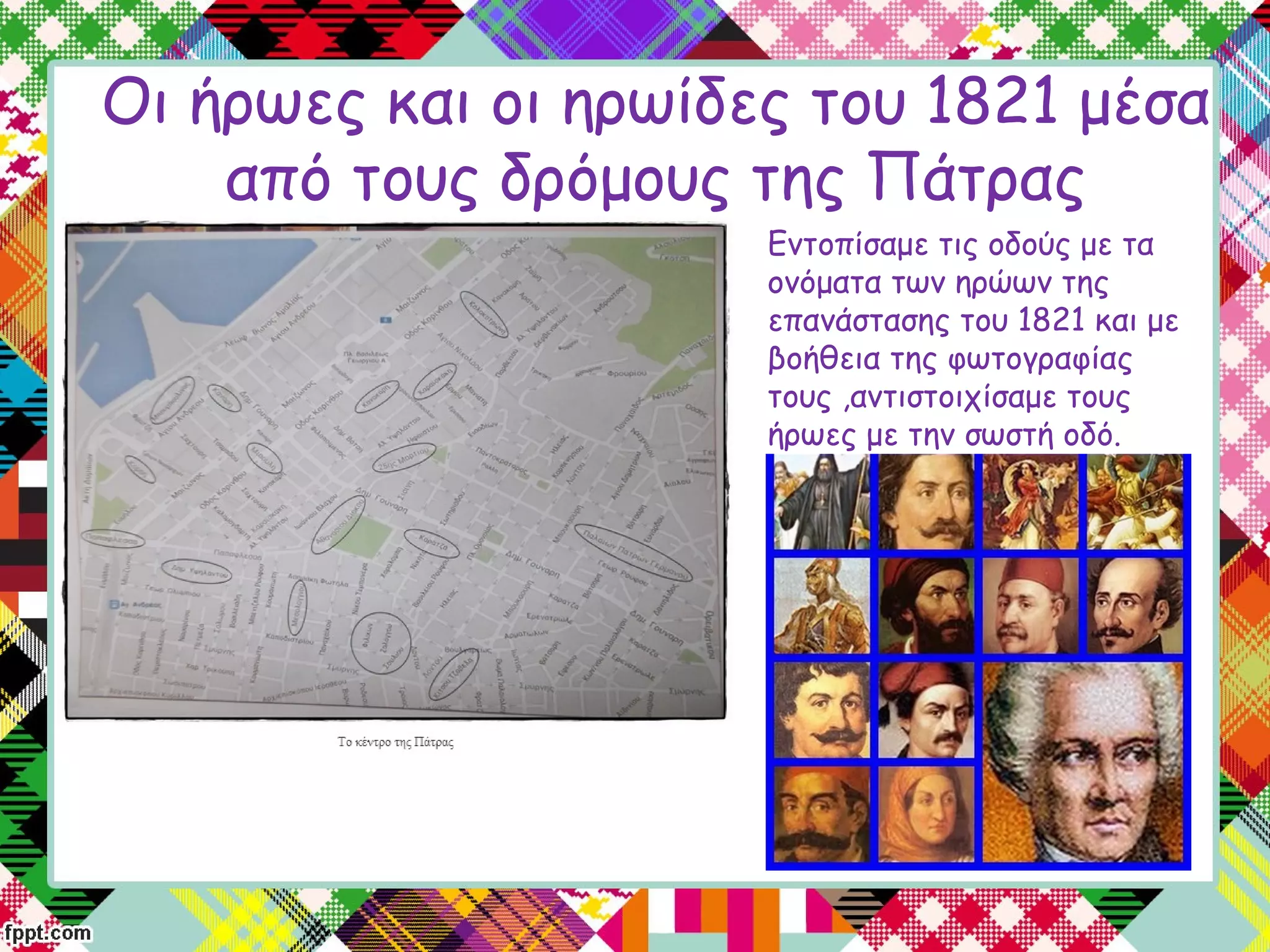Click the line 'τους ,αντιστοιχίσαμε τους'
This screenshot has width=1270, height=952.
pos(949,397)
